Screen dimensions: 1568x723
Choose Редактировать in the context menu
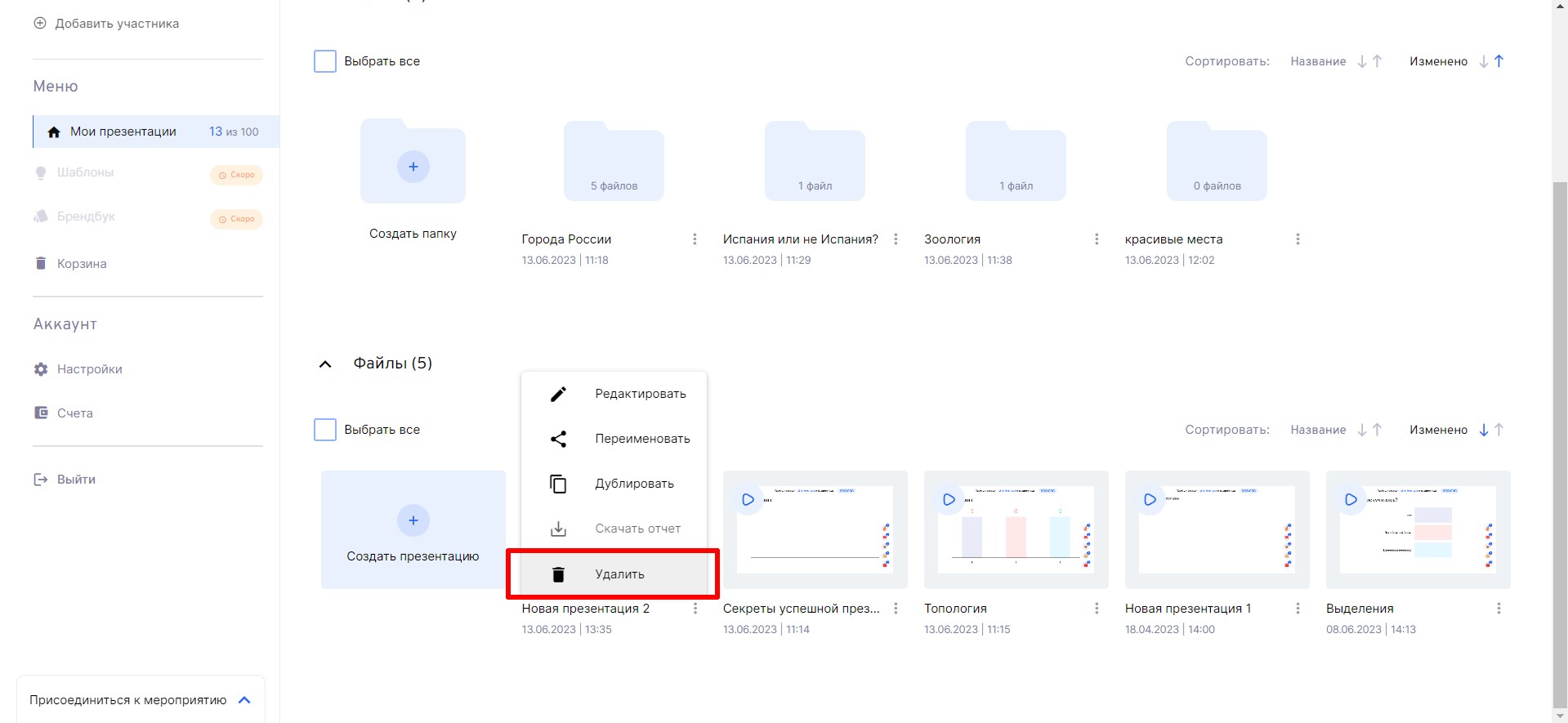coord(614,394)
